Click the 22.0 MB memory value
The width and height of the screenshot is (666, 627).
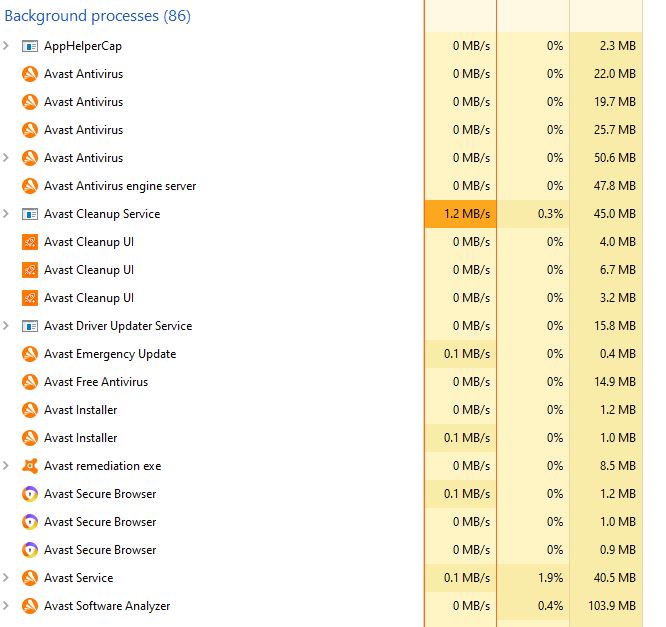tap(615, 73)
